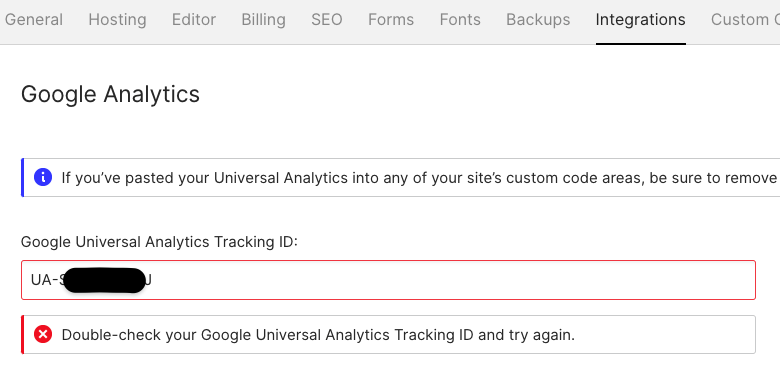Open the General settings tab
This screenshot has width=780, height=382.
(x=34, y=20)
